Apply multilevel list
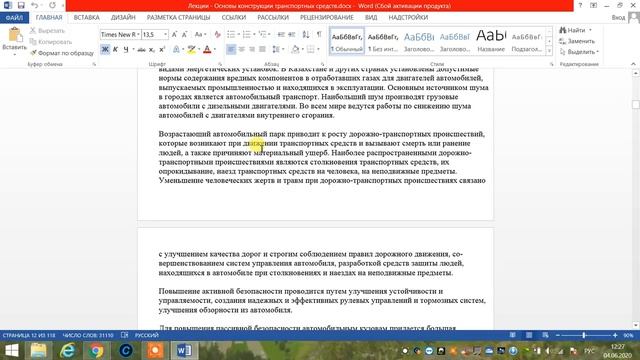Image resolution: width=640 pixels, height=360 pixels. pos(262,35)
